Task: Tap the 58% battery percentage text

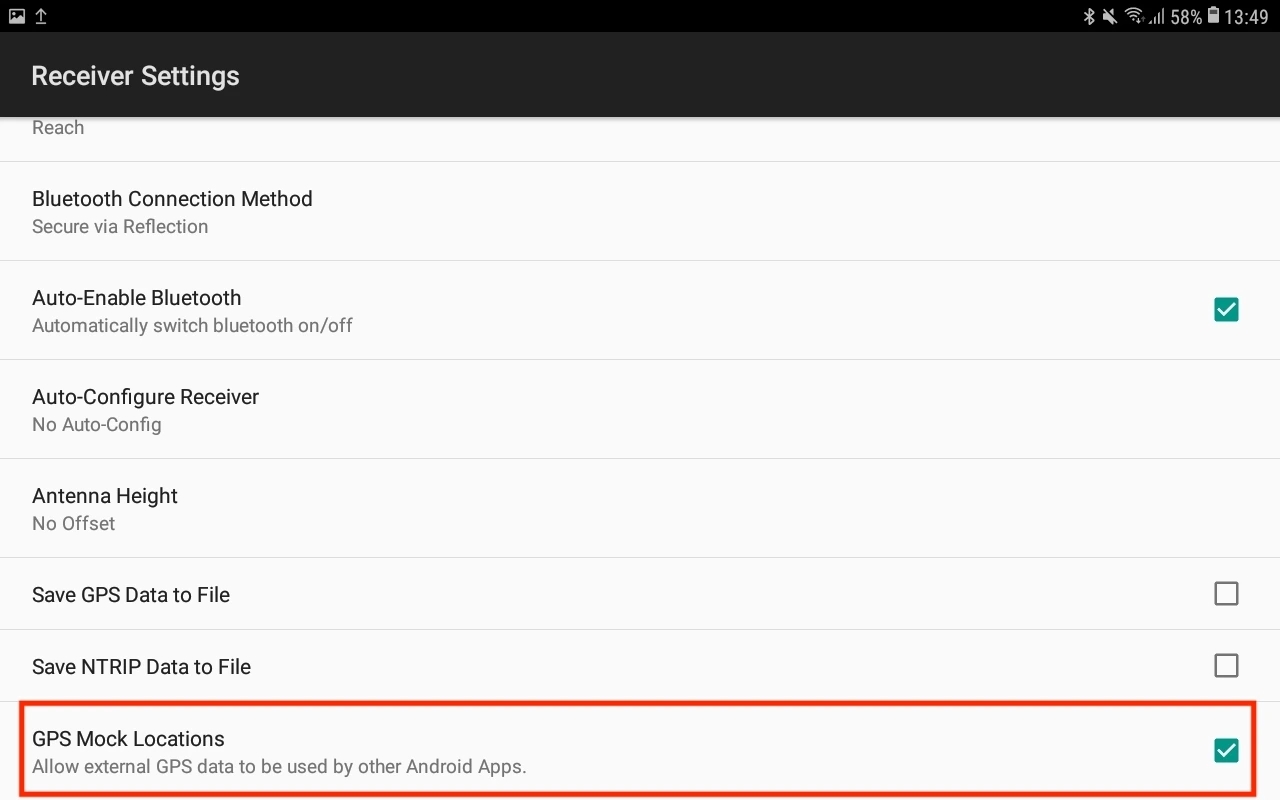Action: pyautogui.click(x=1186, y=16)
